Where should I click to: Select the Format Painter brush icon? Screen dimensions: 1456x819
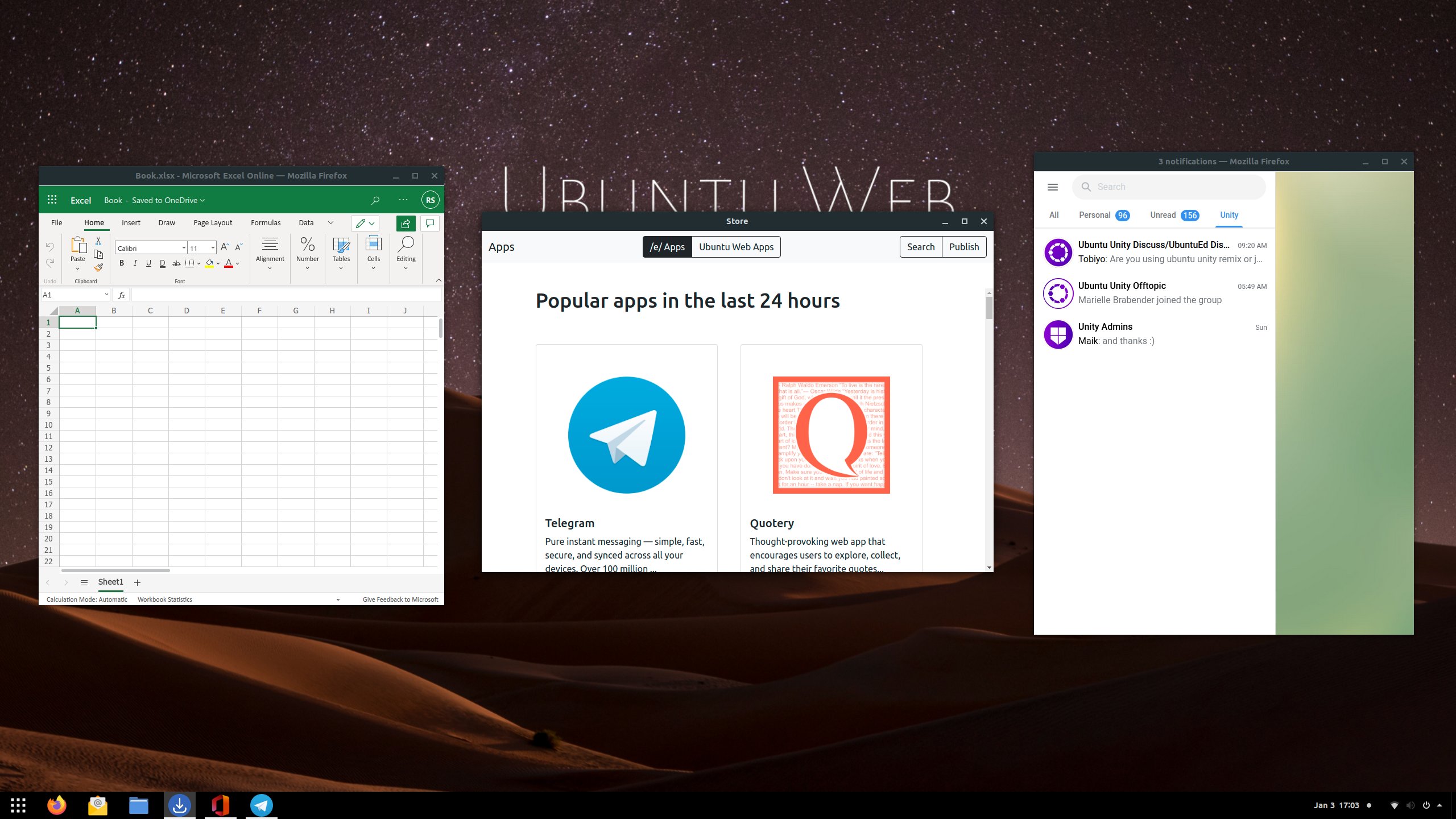tap(98, 267)
